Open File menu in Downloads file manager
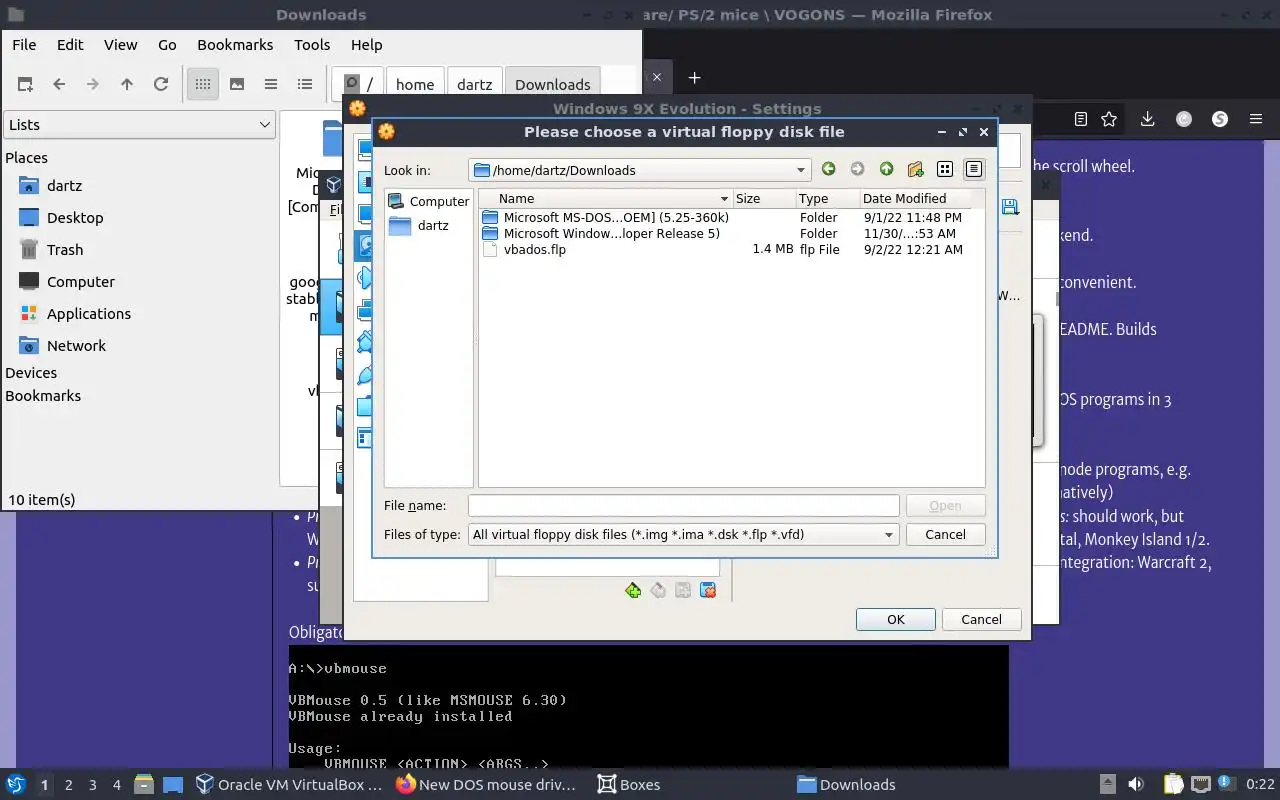The image size is (1280, 800). pos(24,45)
